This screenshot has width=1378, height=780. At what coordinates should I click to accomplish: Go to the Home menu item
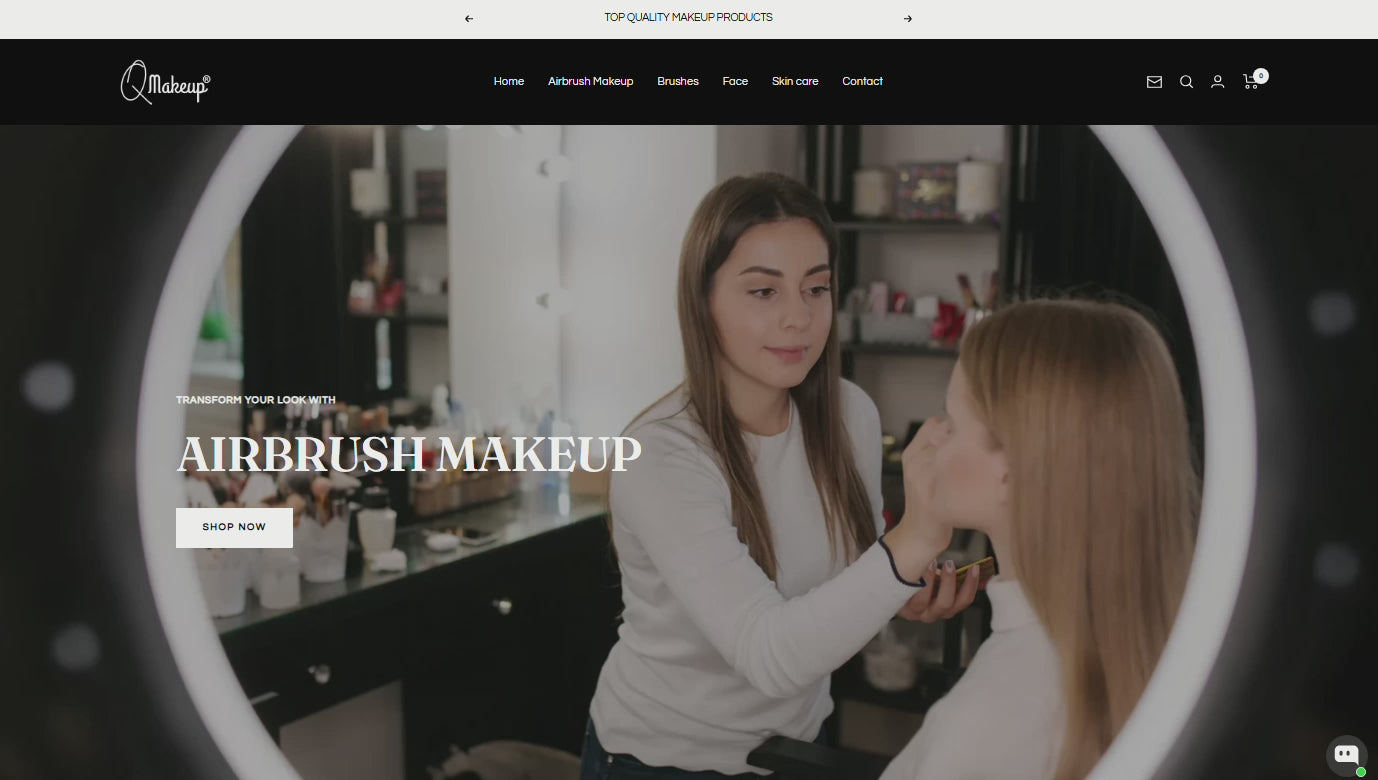pyautogui.click(x=508, y=82)
